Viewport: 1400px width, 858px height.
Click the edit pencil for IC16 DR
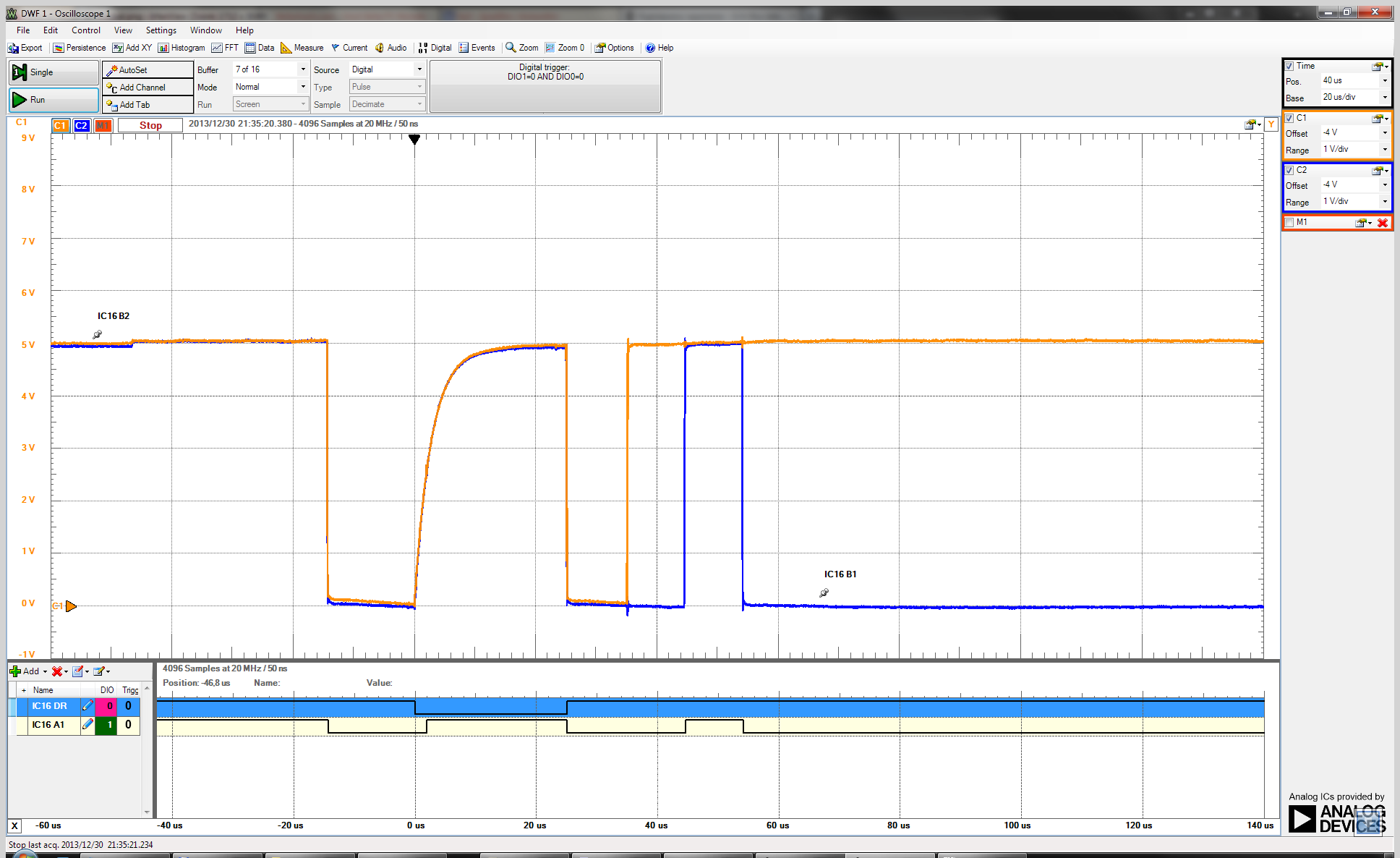(87, 705)
